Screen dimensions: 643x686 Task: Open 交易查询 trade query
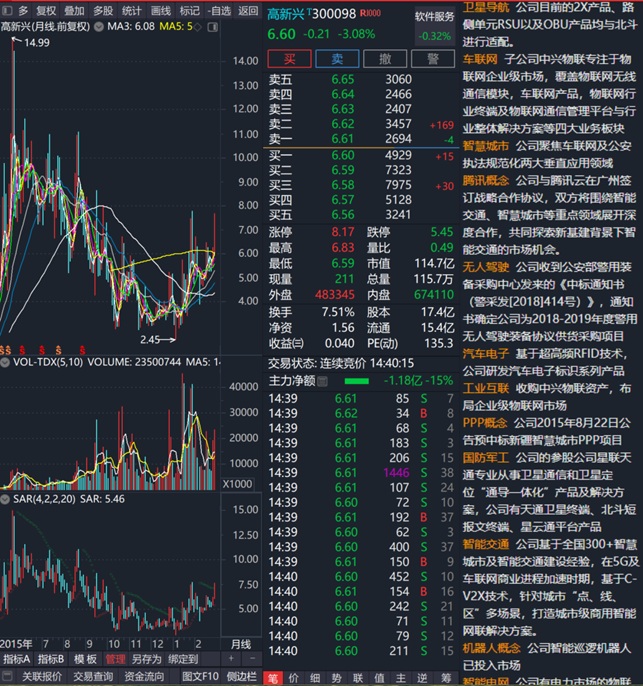click(x=93, y=676)
